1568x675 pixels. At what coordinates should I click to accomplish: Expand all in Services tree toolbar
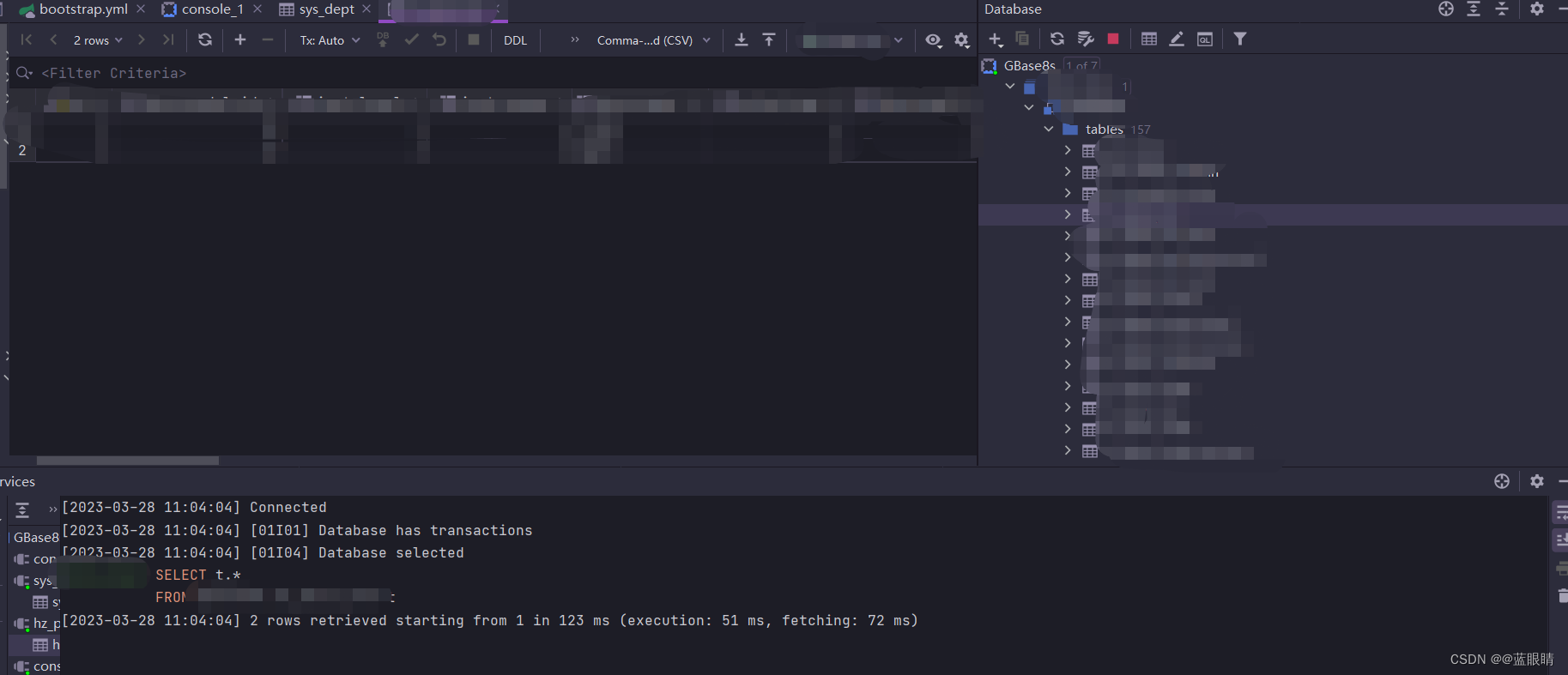coord(22,510)
